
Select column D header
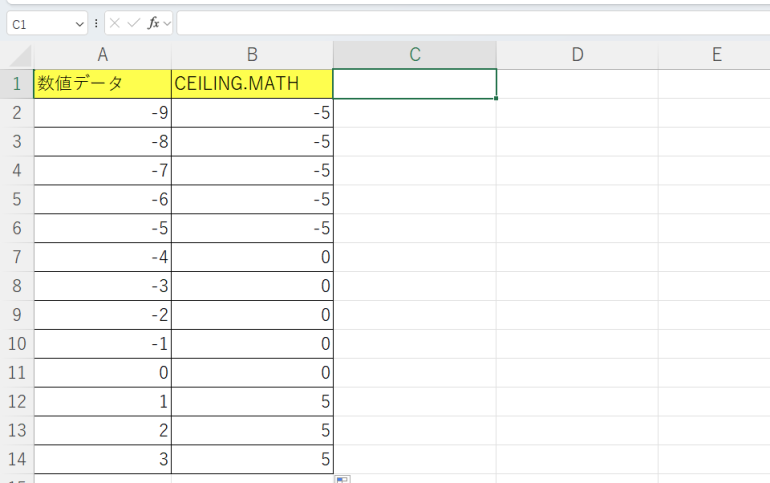[x=577, y=56]
